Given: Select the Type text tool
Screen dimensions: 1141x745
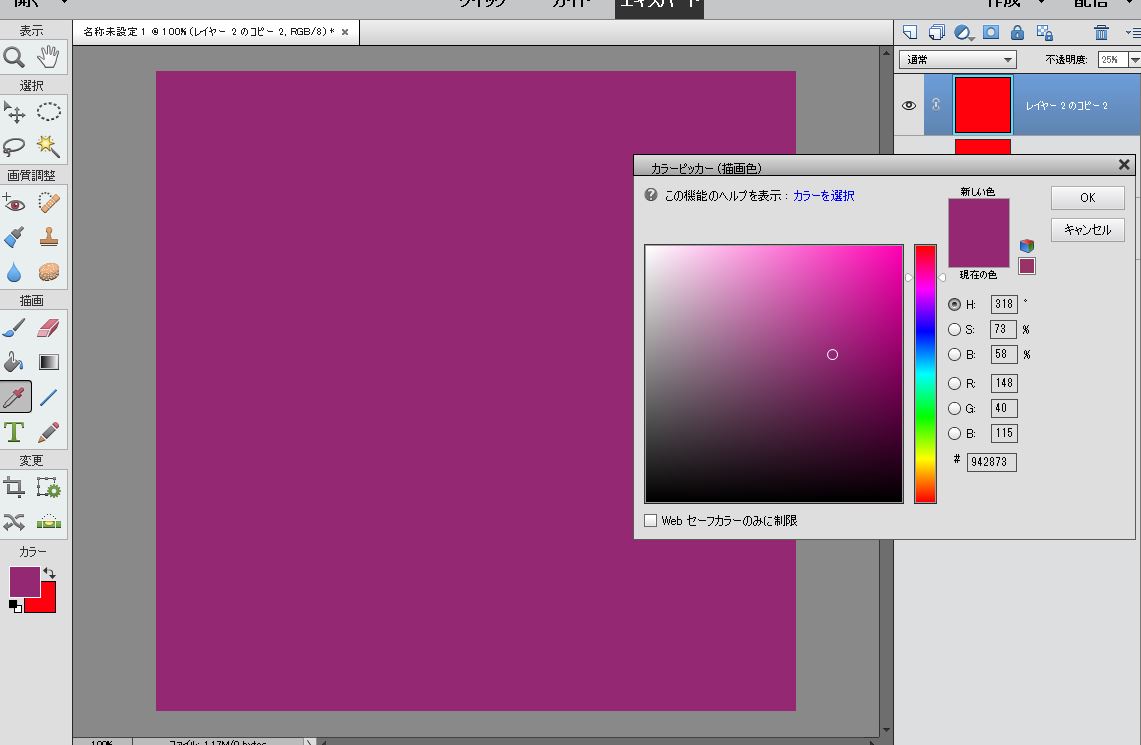Looking at the screenshot, I should click(14, 431).
